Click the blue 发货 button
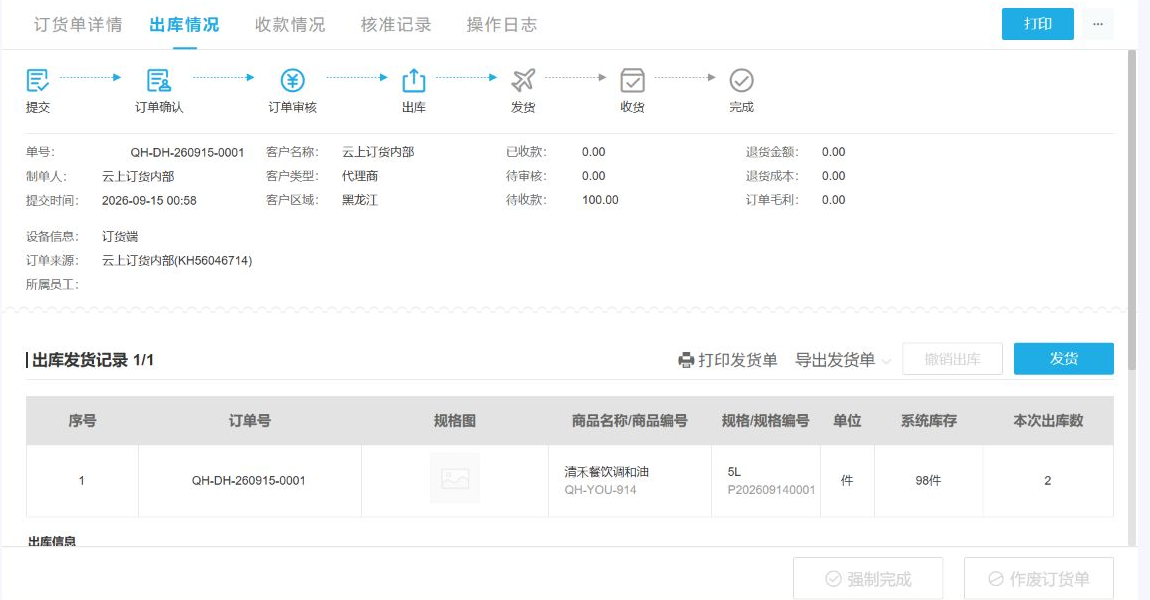 [x=1063, y=359]
